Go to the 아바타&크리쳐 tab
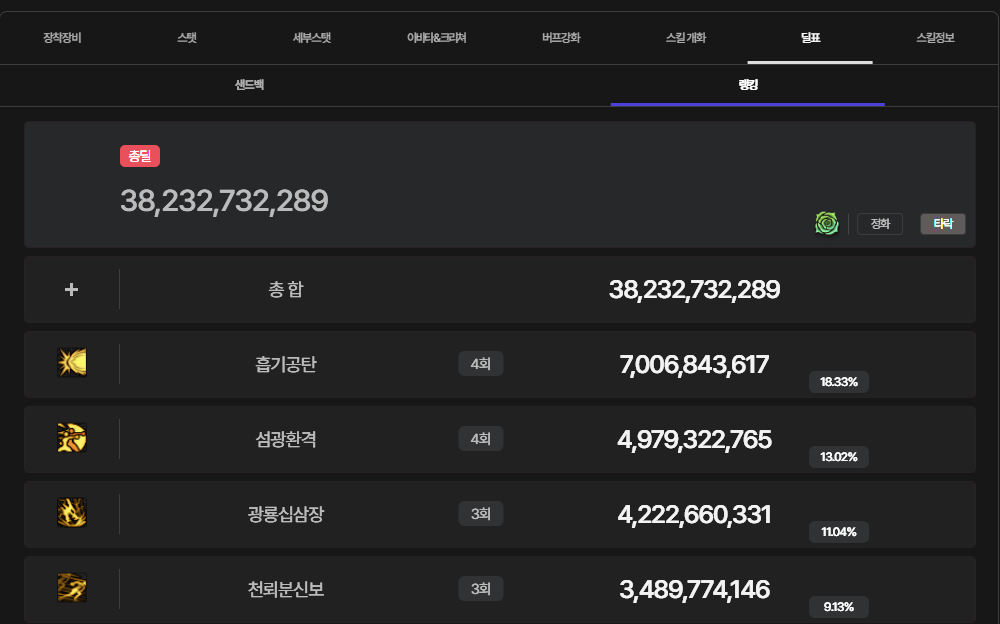 click(436, 38)
